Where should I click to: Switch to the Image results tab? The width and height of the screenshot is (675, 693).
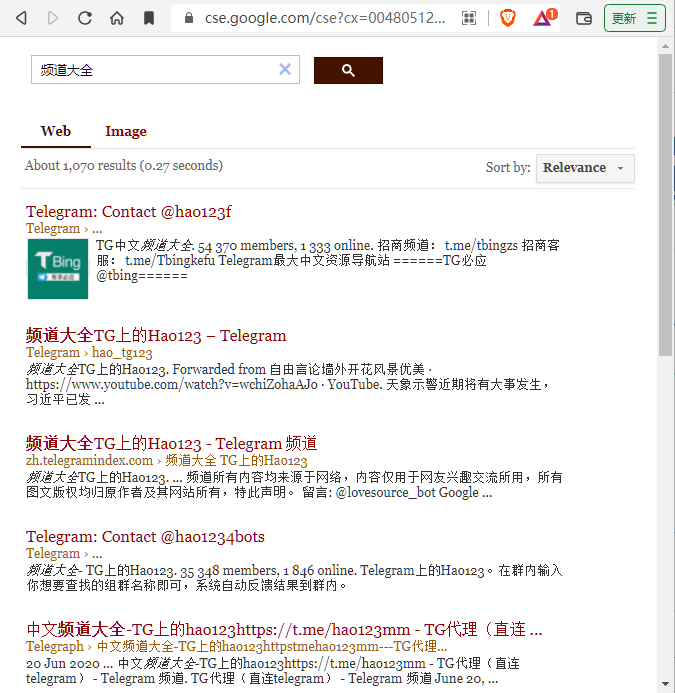click(x=126, y=131)
